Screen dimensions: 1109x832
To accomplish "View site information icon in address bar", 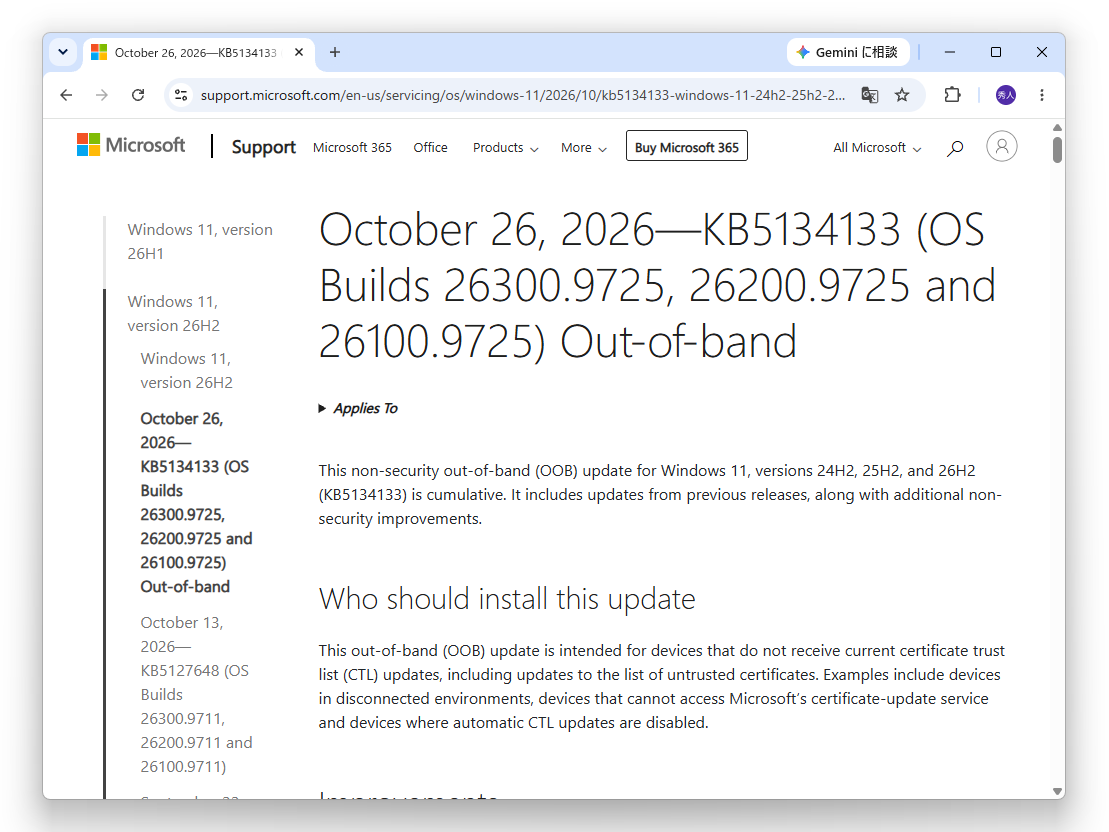I will point(181,95).
